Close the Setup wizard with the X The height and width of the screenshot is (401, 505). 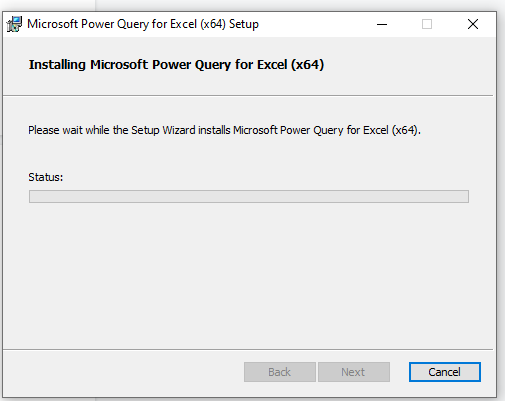point(473,24)
